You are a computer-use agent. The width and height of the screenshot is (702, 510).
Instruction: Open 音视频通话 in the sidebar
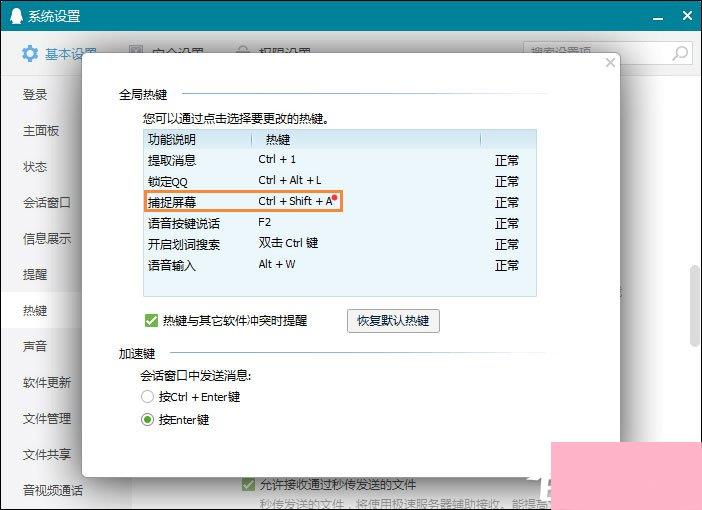[x=52, y=490]
